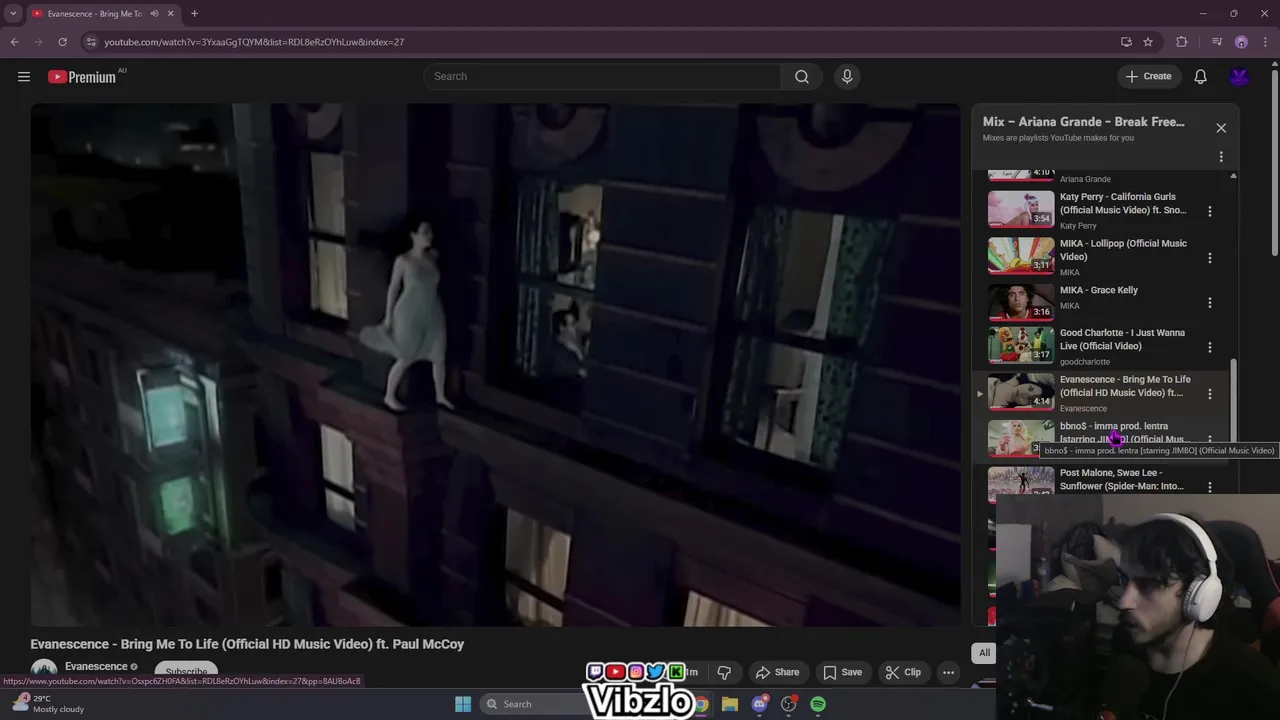Open the Chrome profile avatar
The height and width of the screenshot is (720, 1280).
tap(1241, 42)
